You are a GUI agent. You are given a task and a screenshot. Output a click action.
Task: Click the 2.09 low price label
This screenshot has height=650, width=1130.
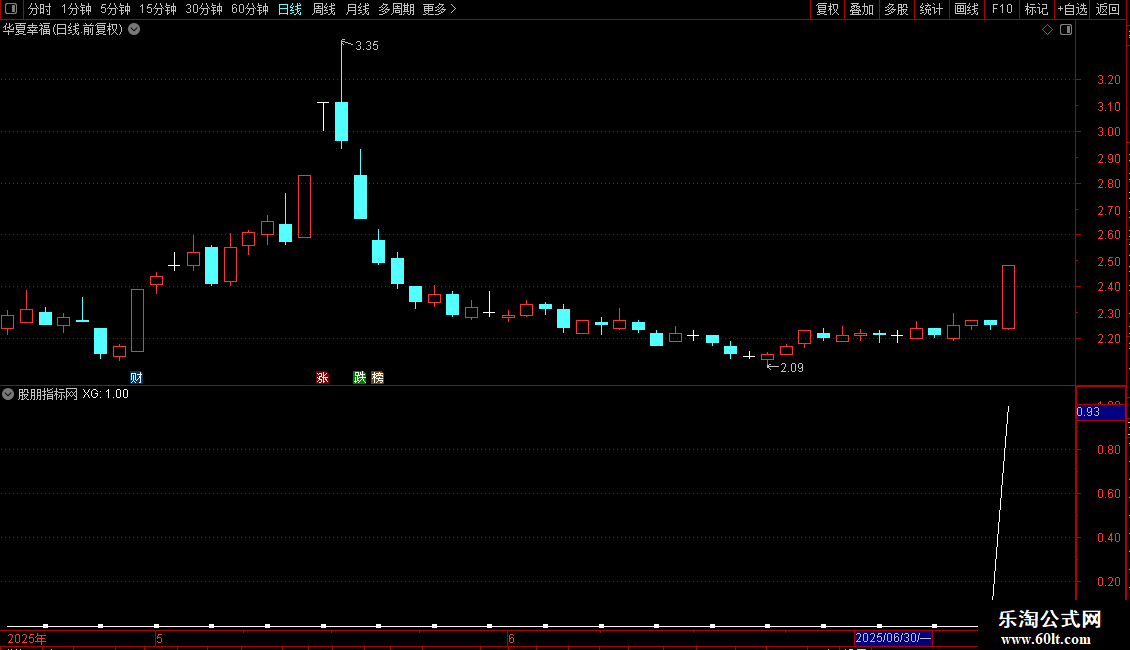pyautogui.click(x=792, y=368)
